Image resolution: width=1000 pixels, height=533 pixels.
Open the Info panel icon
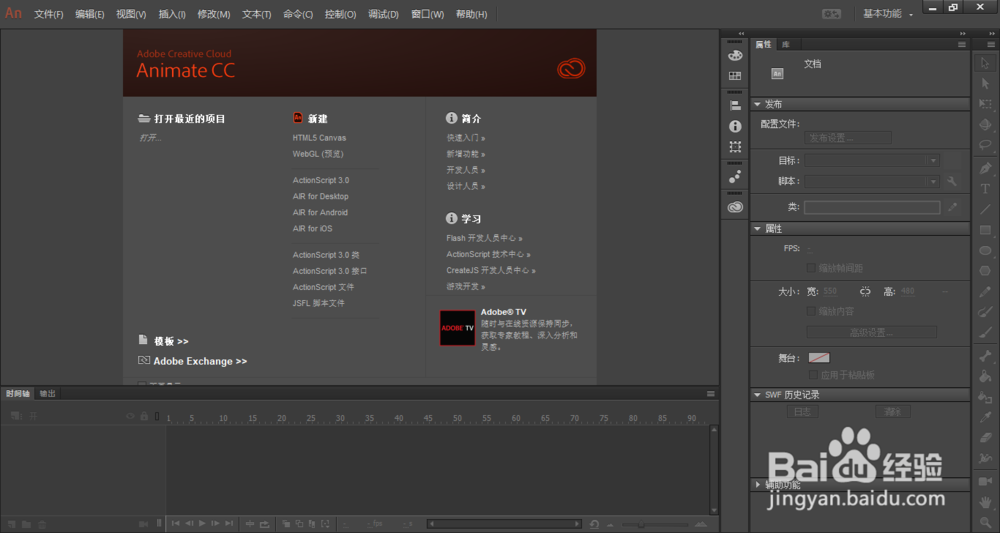(x=735, y=126)
